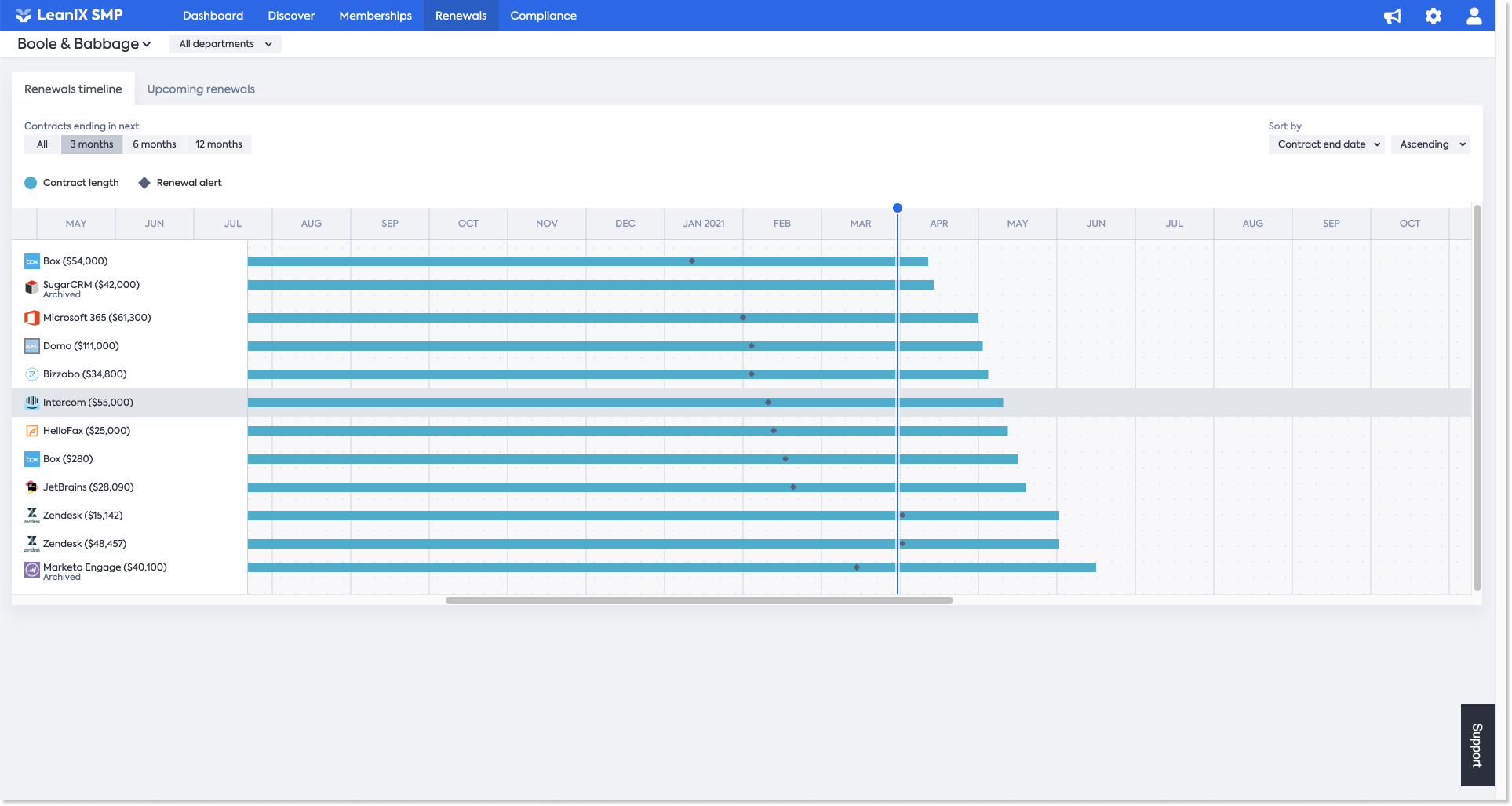Click the JAN 2021 month header
Screen dimensions: 1512x806
(704, 224)
